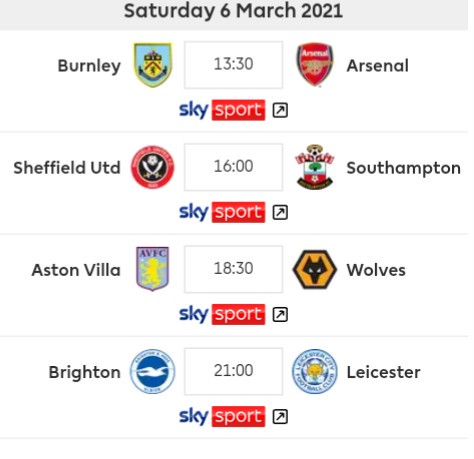This screenshot has width=474, height=459.
Task: Open external link icon under Burnley match
Action: [x=280, y=110]
